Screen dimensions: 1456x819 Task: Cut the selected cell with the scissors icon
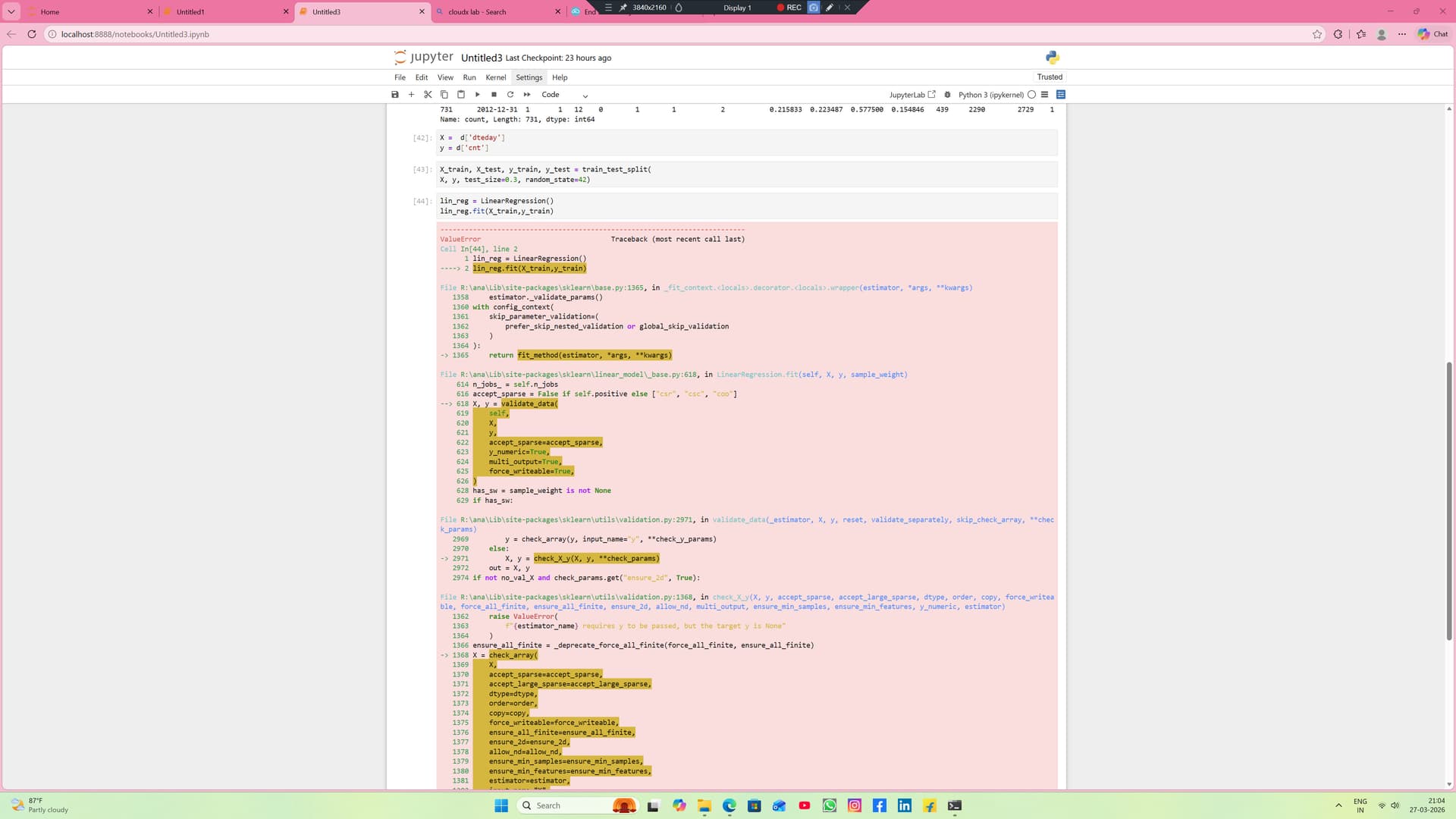pyautogui.click(x=428, y=95)
